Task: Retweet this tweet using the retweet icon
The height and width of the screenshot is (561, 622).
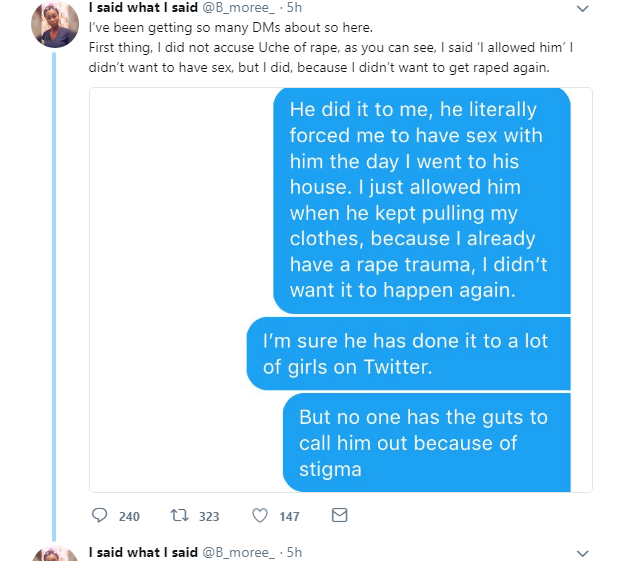Action: [x=180, y=516]
